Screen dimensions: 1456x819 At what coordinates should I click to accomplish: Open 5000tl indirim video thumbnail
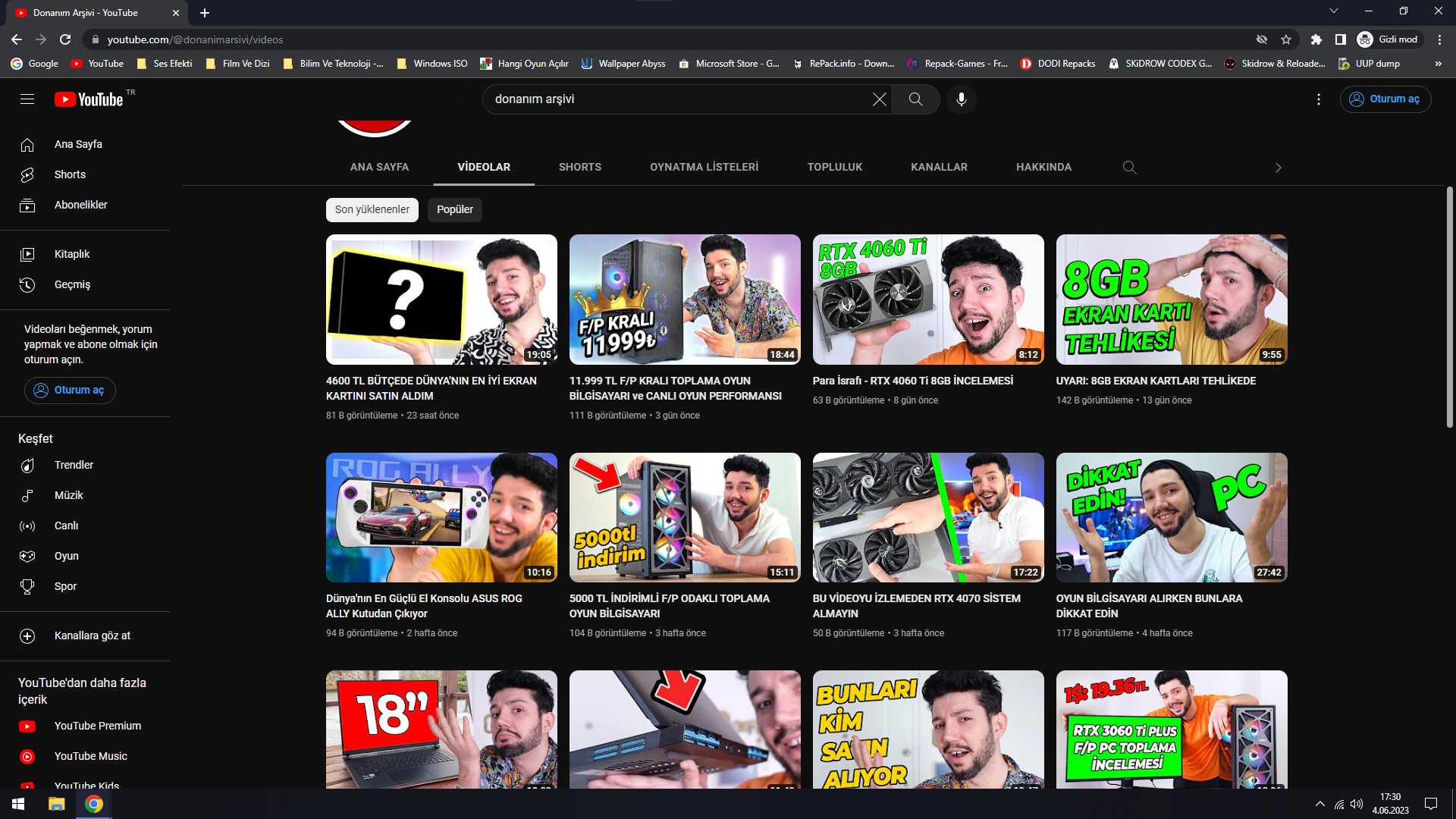[685, 518]
